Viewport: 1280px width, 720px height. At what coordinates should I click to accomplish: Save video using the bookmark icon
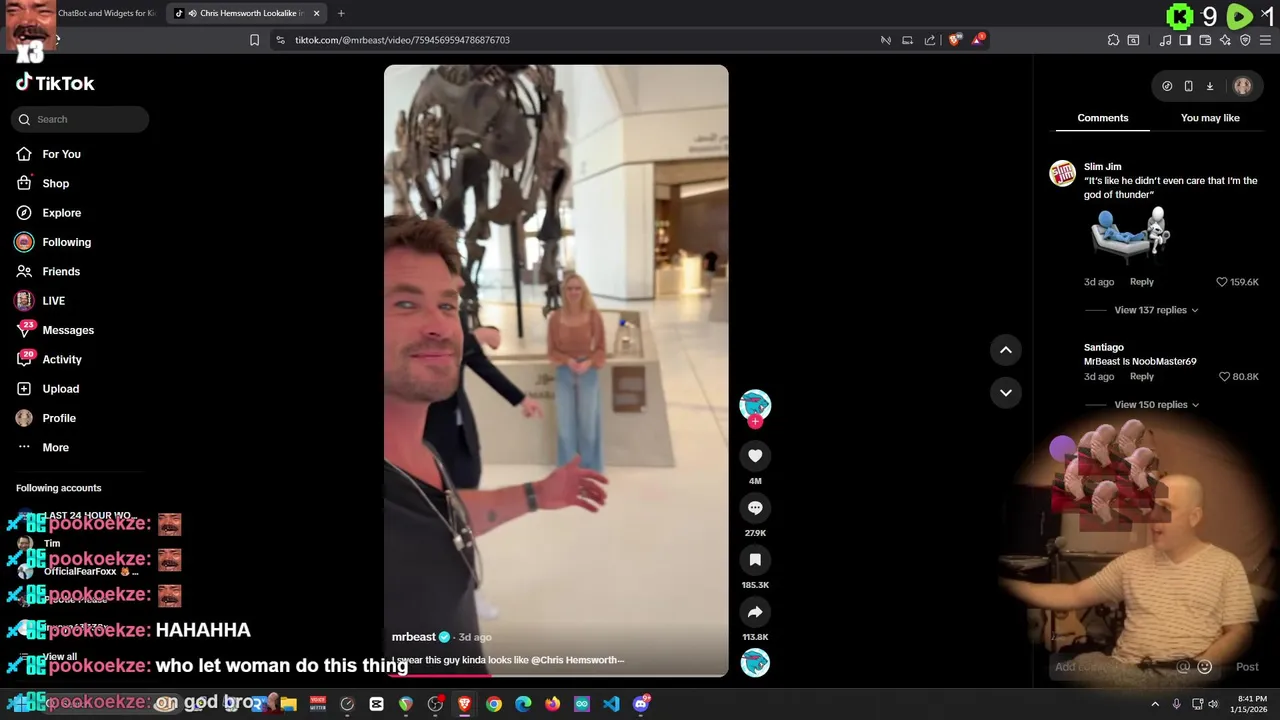pyautogui.click(x=755, y=560)
